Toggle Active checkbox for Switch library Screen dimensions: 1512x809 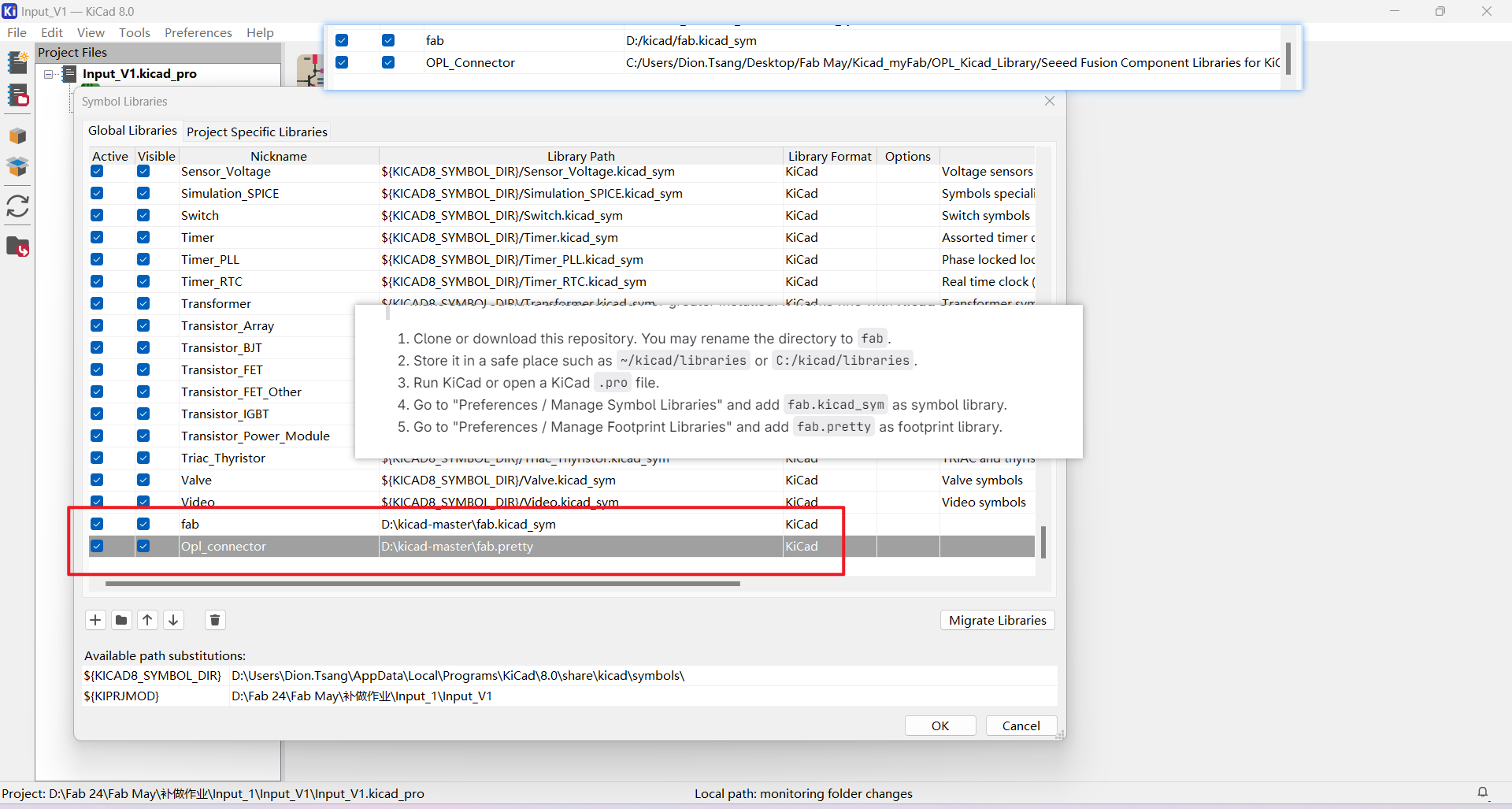tap(97, 215)
